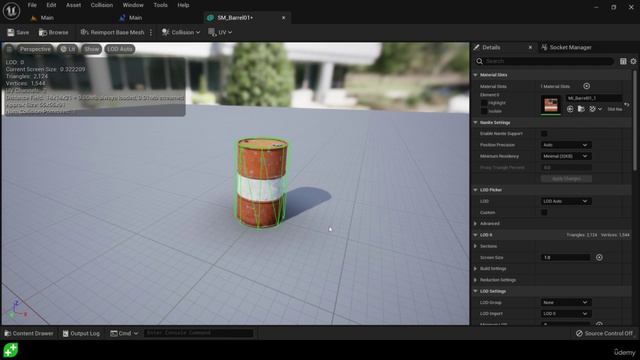Open the Tools menu

(x=160, y=5)
